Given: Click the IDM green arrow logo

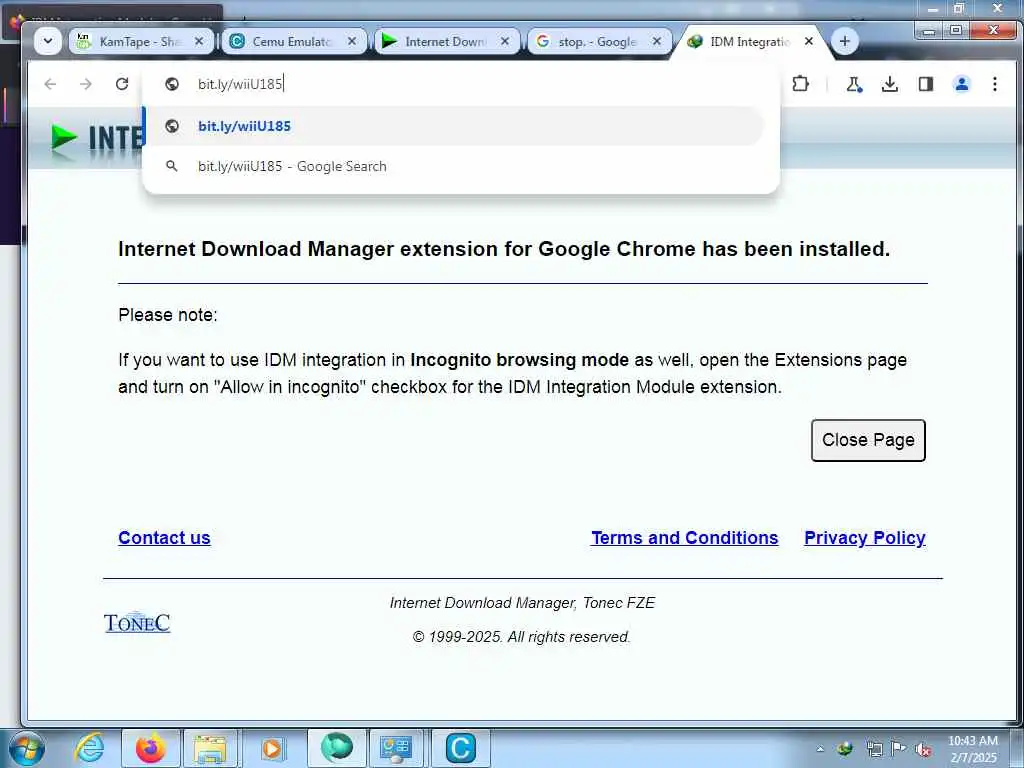Looking at the screenshot, I should pyautogui.click(x=64, y=138).
